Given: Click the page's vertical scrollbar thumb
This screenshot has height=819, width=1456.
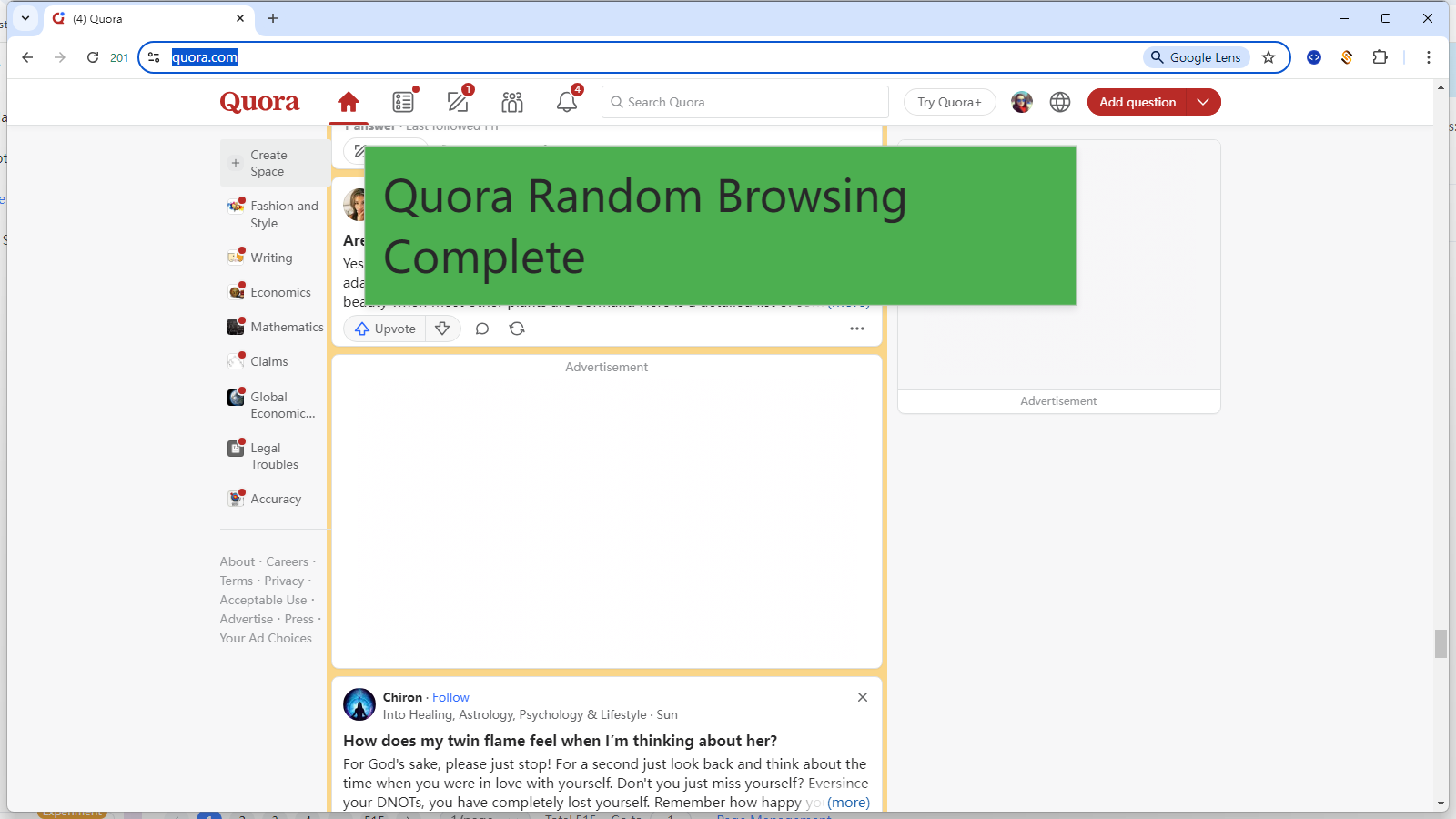Looking at the screenshot, I should (x=1441, y=643).
